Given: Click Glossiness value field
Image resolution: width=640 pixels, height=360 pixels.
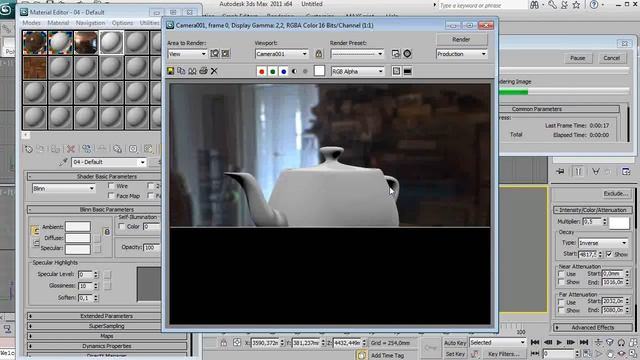Looking at the screenshot, I should click(85, 286).
